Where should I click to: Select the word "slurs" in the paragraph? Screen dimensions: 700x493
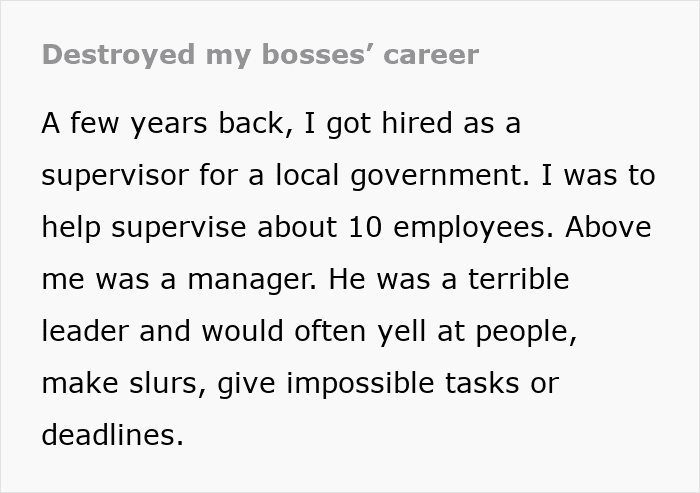[x=162, y=383]
